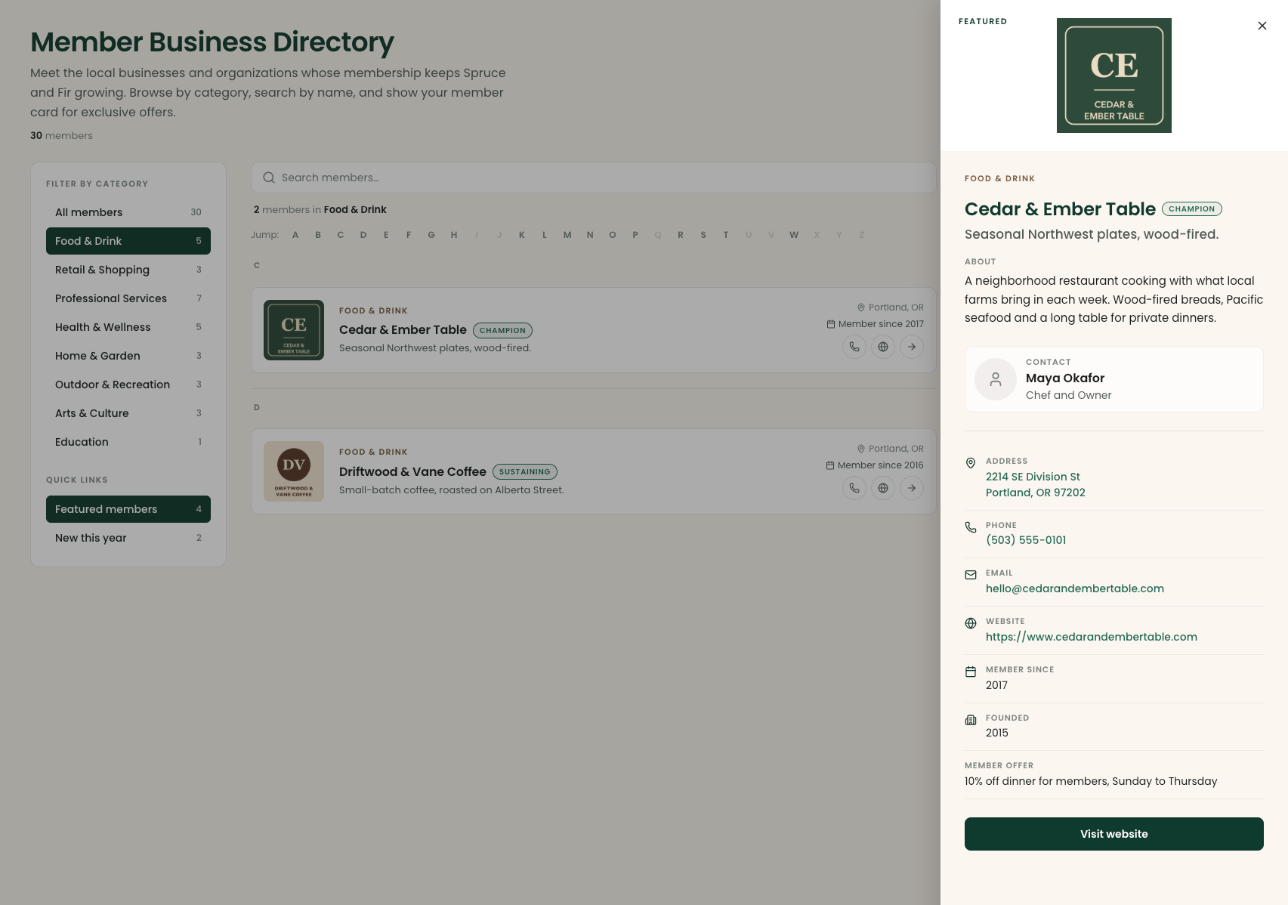Screen dimensions: 1288x905
Task: Click the SUSTAINING badge on Driftwood card
Action: tap(525, 471)
